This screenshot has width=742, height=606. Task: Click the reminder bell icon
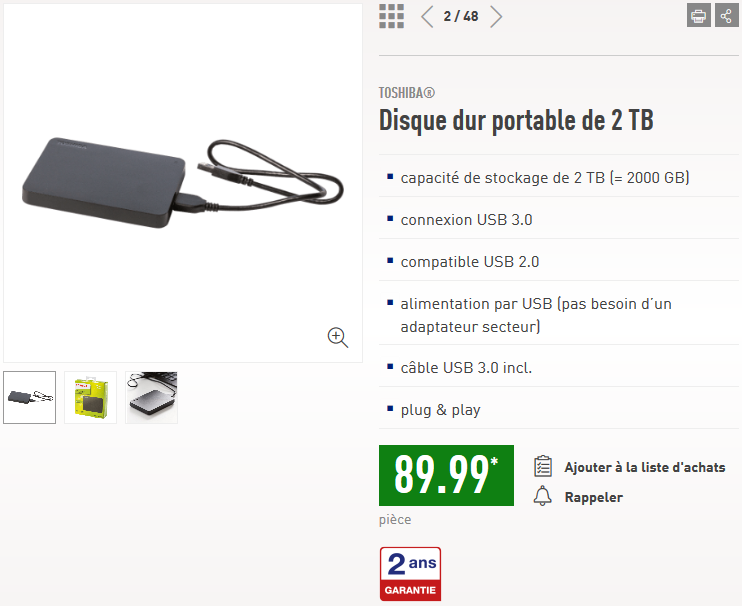(x=543, y=496)
